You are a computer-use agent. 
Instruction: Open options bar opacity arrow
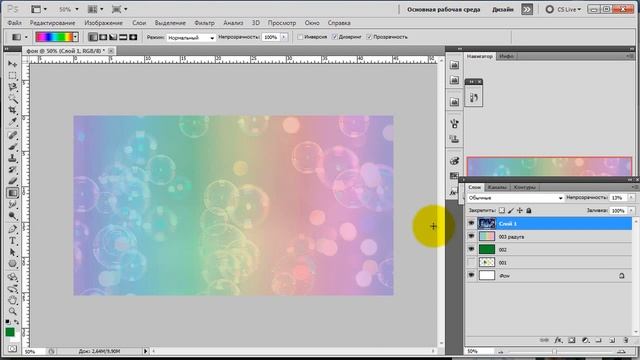click(284, 37)
